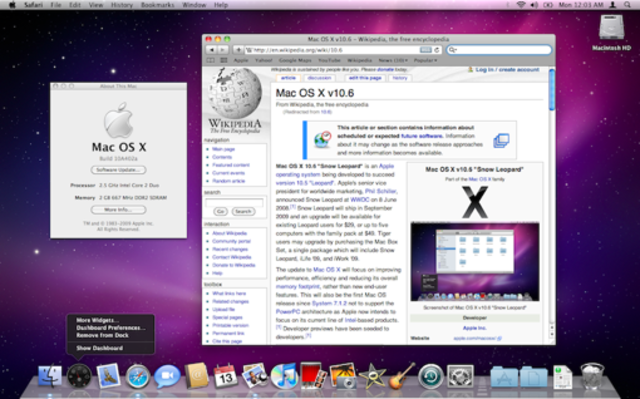Open Time Machine from the Dock
Viewport: 640px width, 399px height.
(431, 376)
